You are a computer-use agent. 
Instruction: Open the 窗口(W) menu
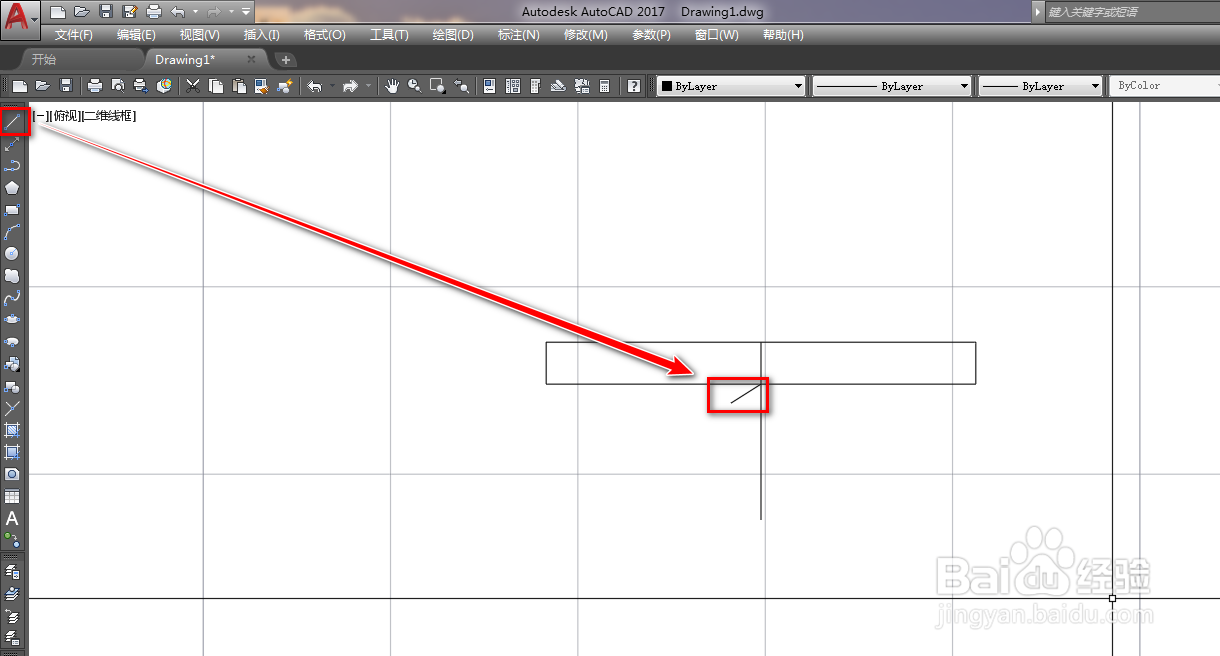coord(716,35)
